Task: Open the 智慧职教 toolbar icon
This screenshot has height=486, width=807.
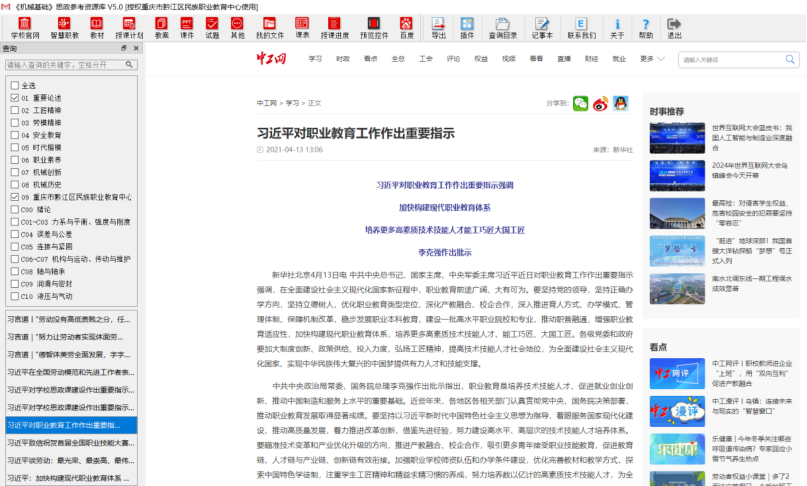Action: (64, 28)
